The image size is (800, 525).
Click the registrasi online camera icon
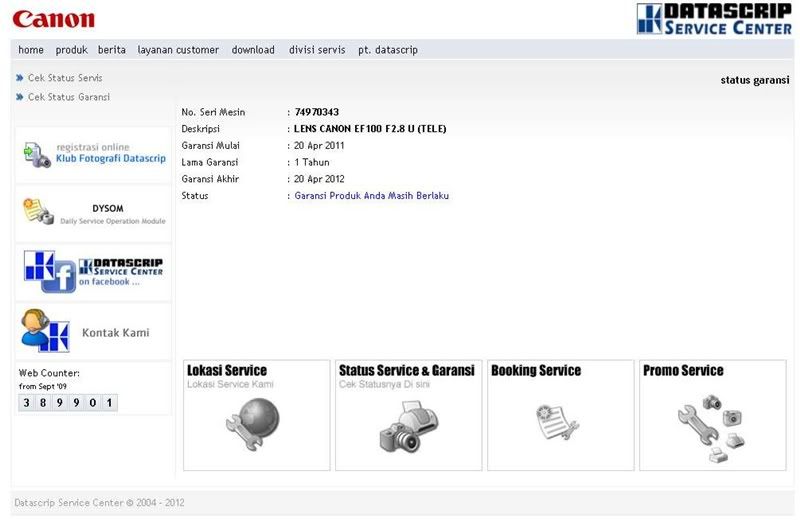tap(37, 155)
